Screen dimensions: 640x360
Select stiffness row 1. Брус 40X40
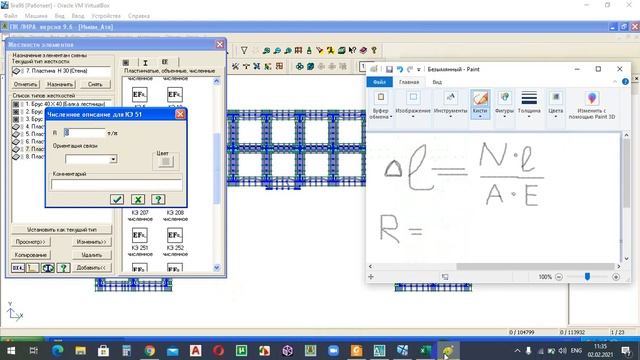coord(61,104)
